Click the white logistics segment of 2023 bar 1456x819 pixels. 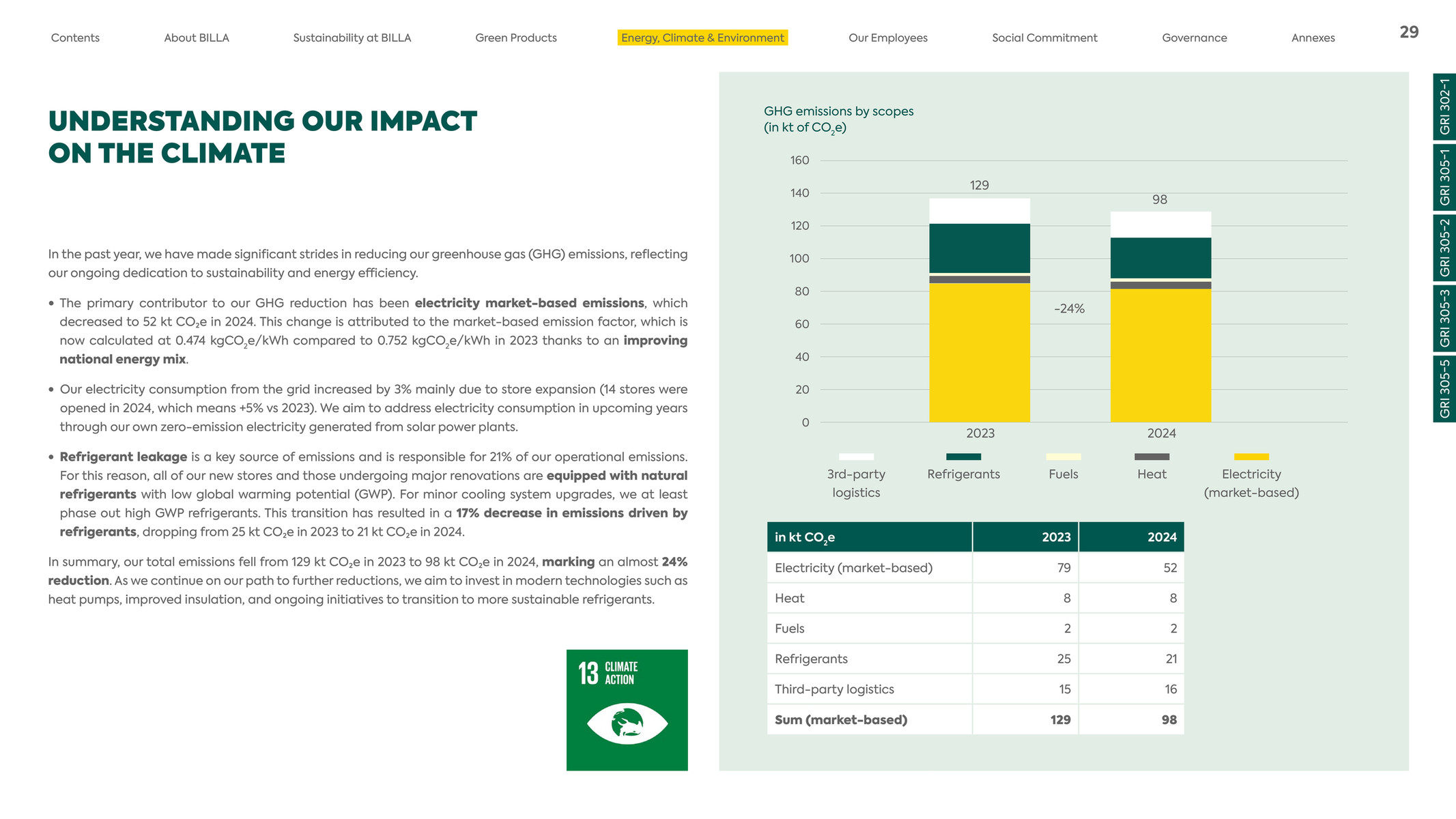pyautogui.click(x=980, y=211)
